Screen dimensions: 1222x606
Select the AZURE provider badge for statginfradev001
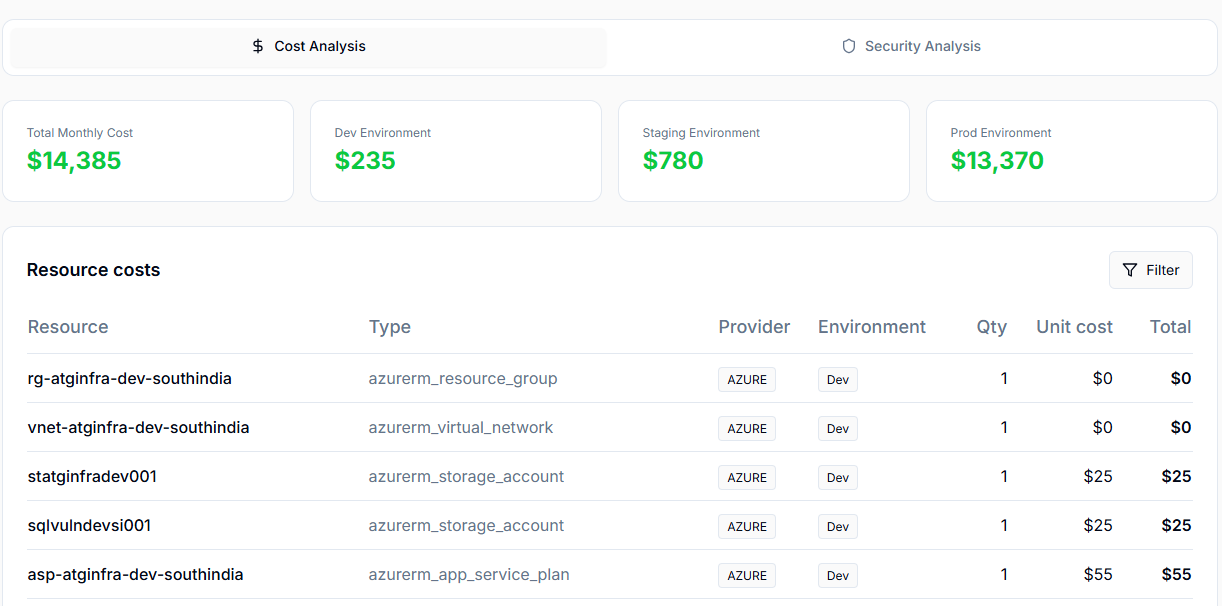coord(746,477)
